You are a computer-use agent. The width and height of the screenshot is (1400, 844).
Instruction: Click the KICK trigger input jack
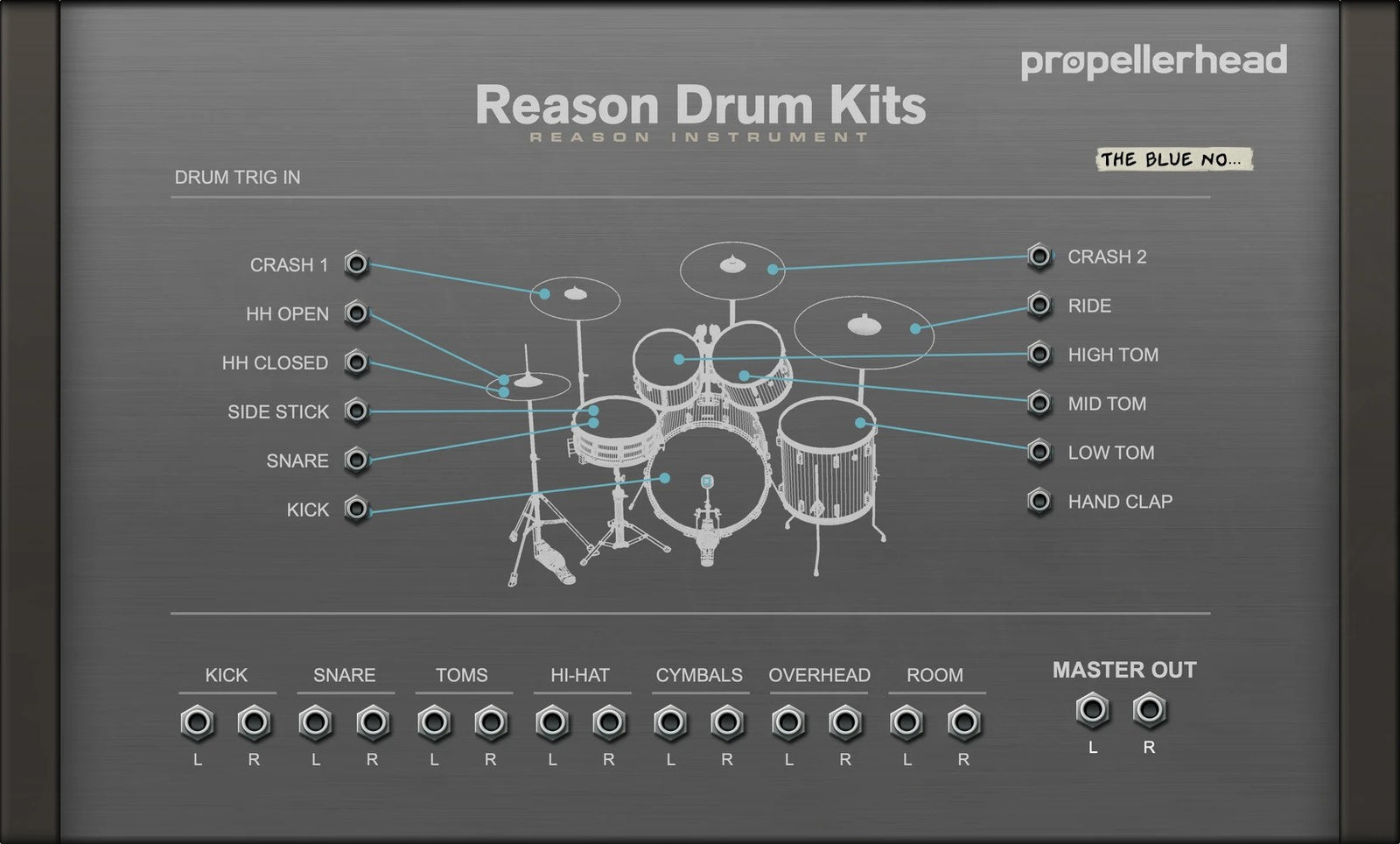[356, 509]
